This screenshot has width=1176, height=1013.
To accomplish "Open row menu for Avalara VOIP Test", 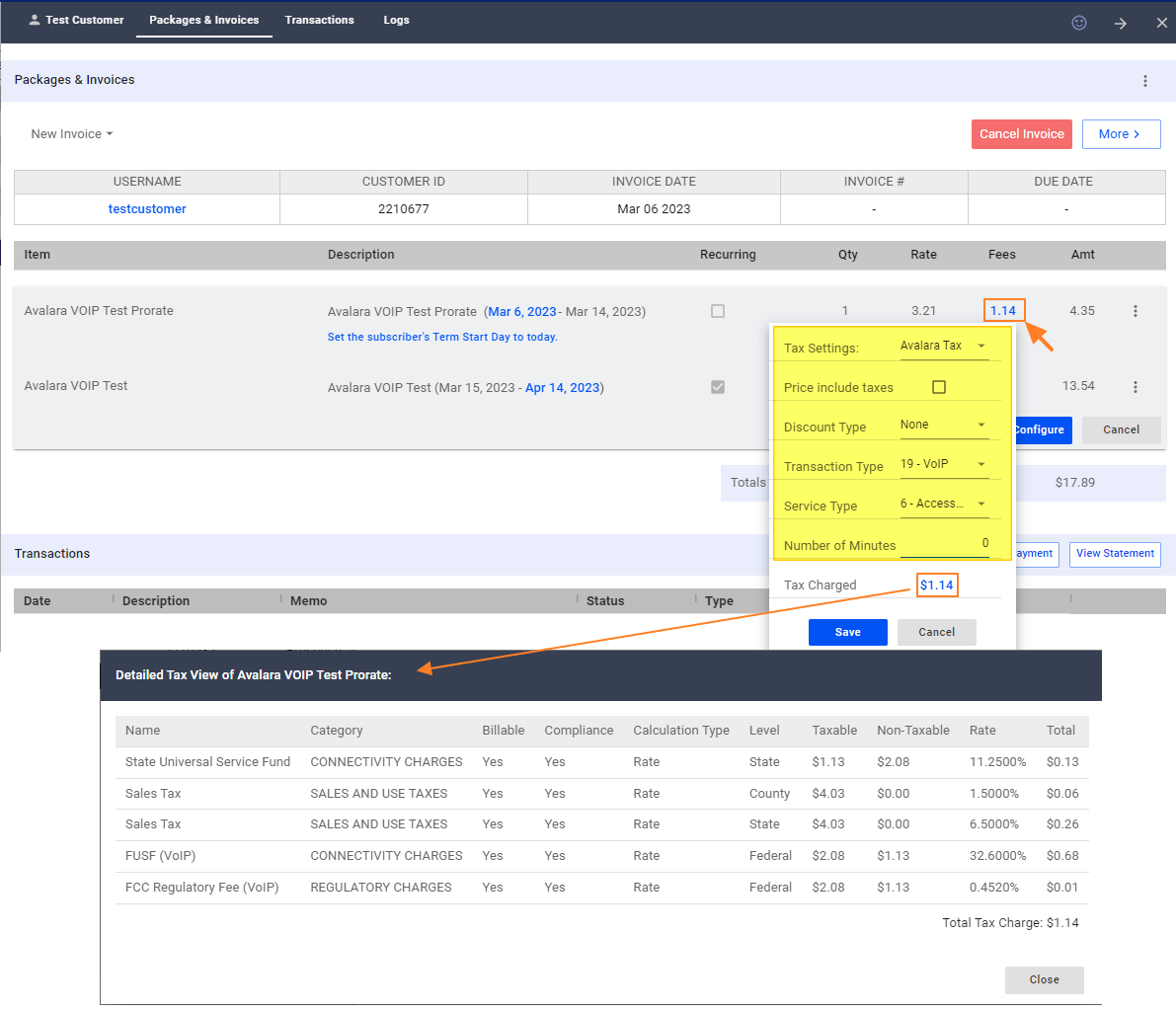I will [x=1136, y=387].
